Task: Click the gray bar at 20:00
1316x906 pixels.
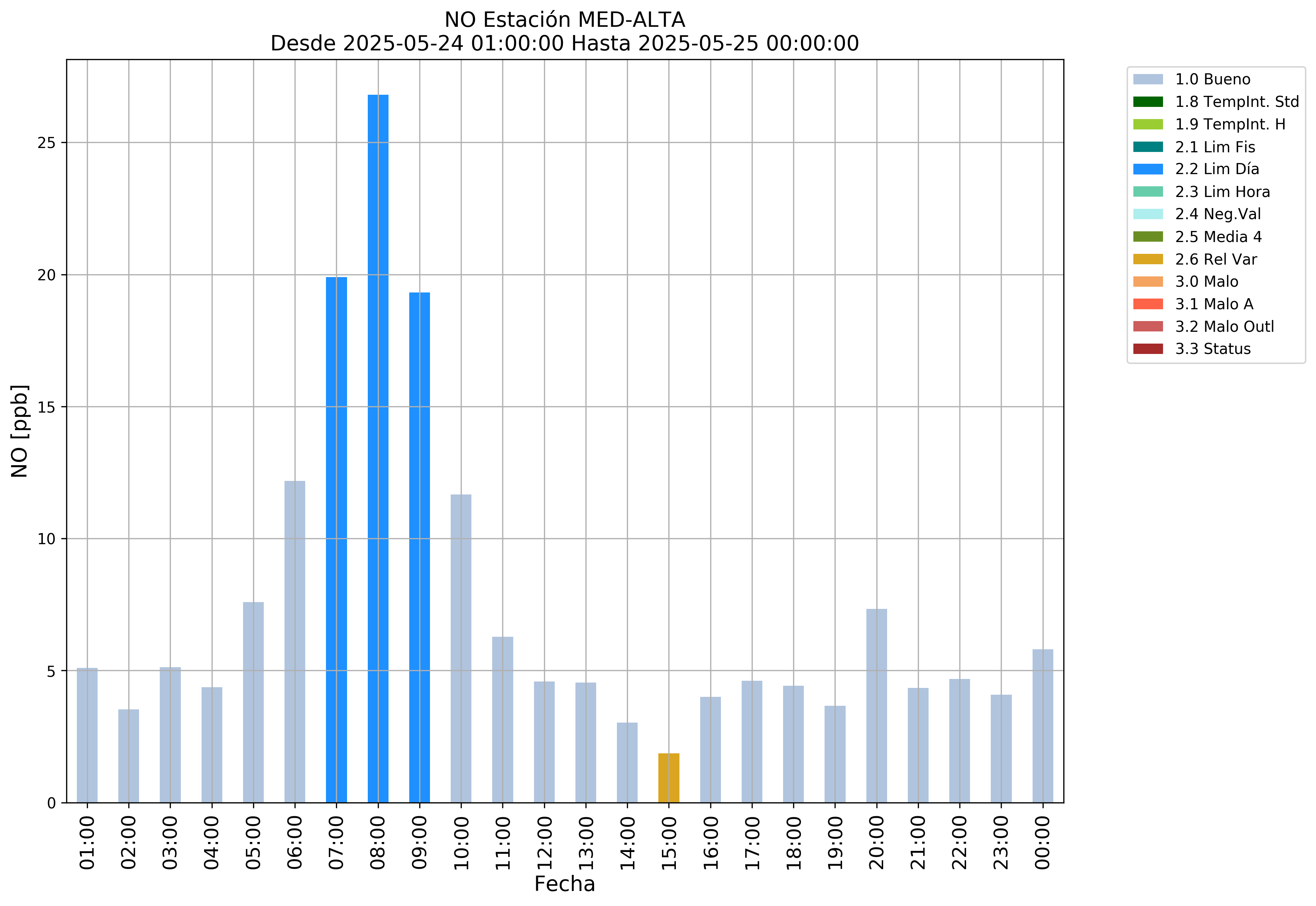Action: point(876,706)
